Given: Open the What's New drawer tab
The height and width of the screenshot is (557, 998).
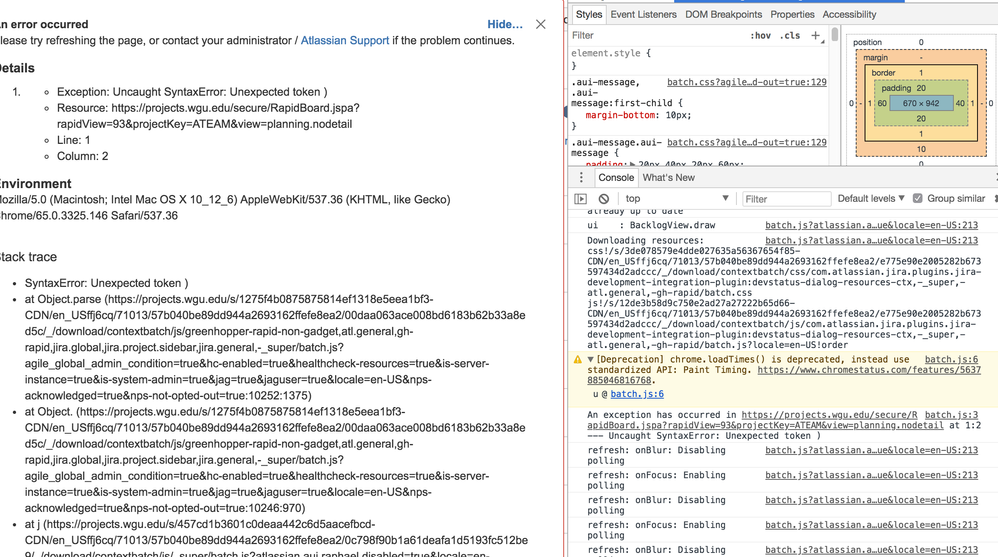Looking at the screenshot, I should (668, 178).
